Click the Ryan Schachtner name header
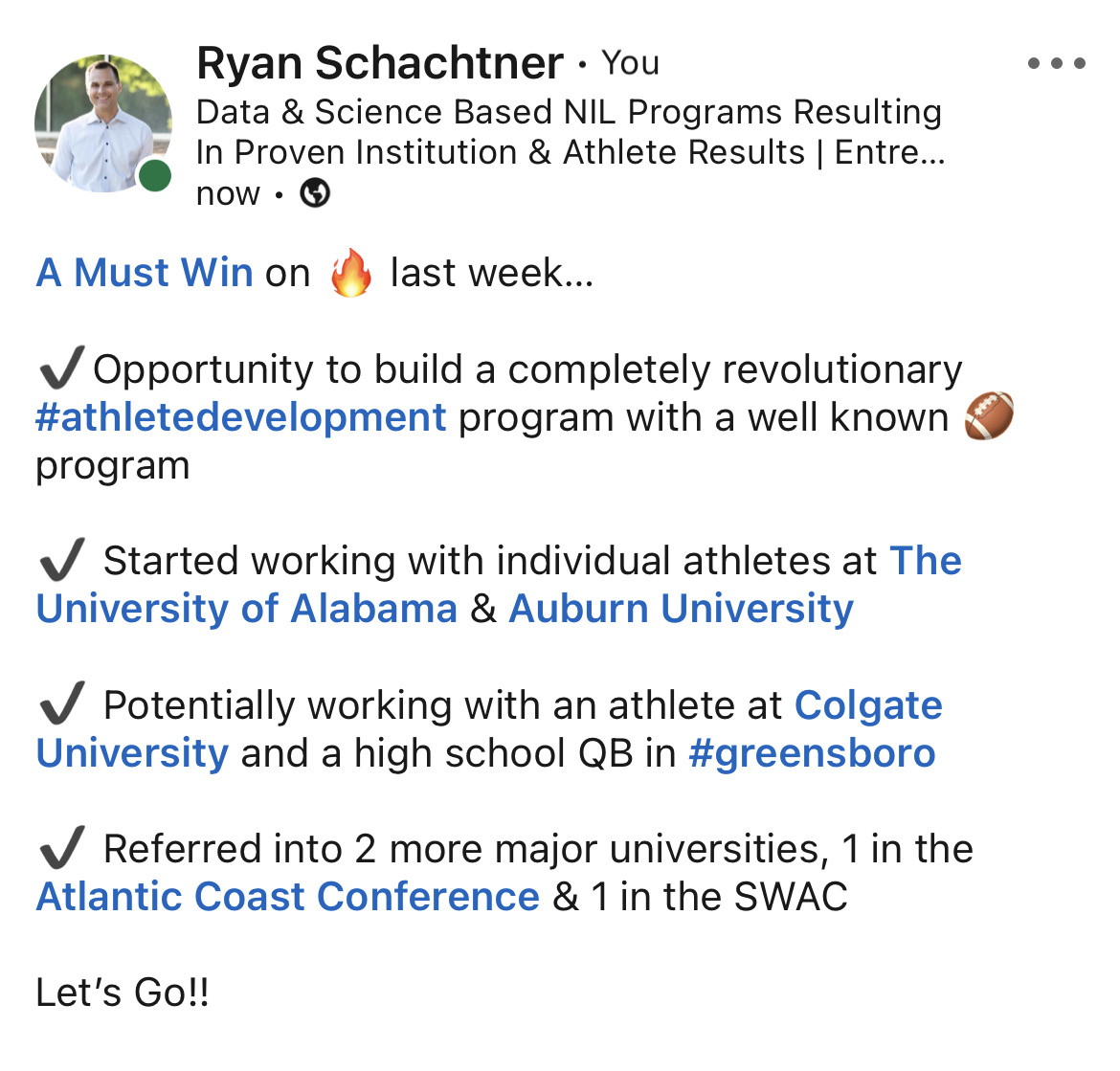The height and width of the screenshot is (1071, 1120). coord(380,63)
